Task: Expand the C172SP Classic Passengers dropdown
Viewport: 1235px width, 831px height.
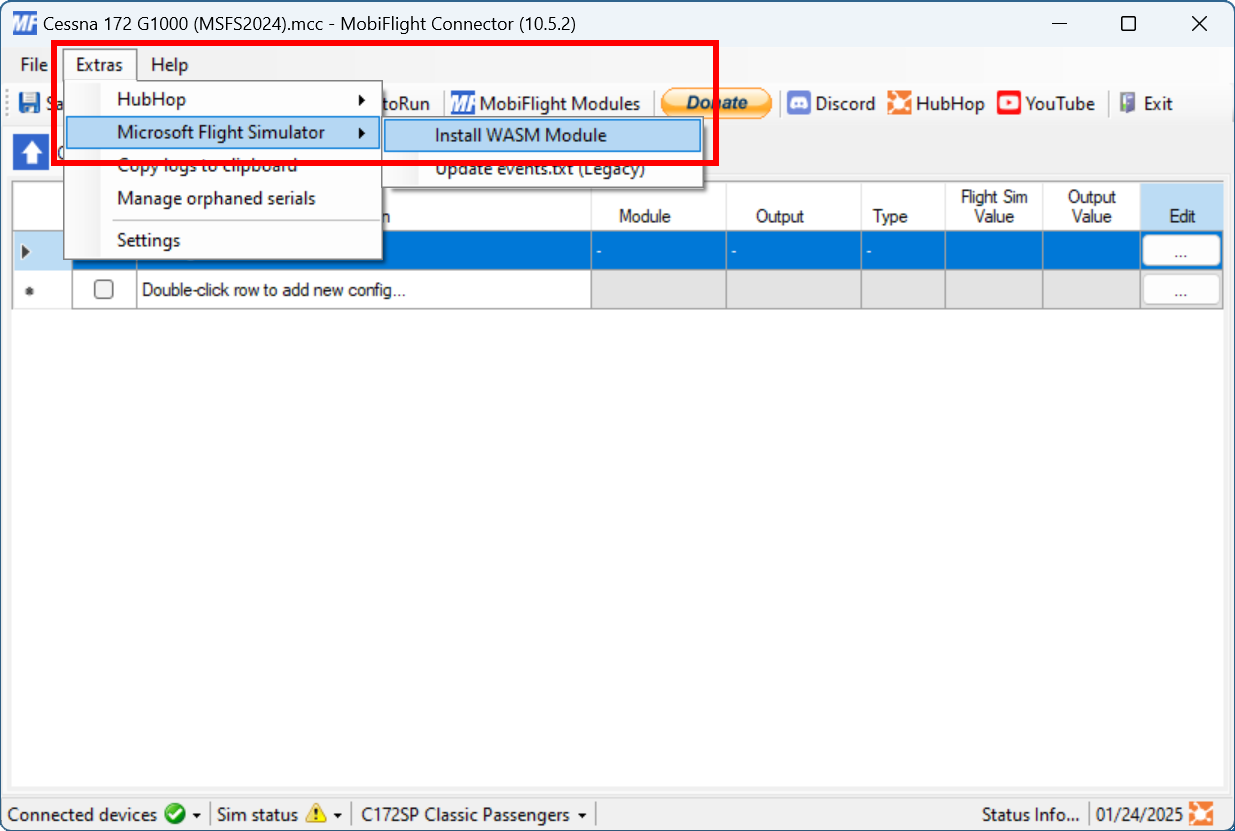Action: click(x=582, y=815)
